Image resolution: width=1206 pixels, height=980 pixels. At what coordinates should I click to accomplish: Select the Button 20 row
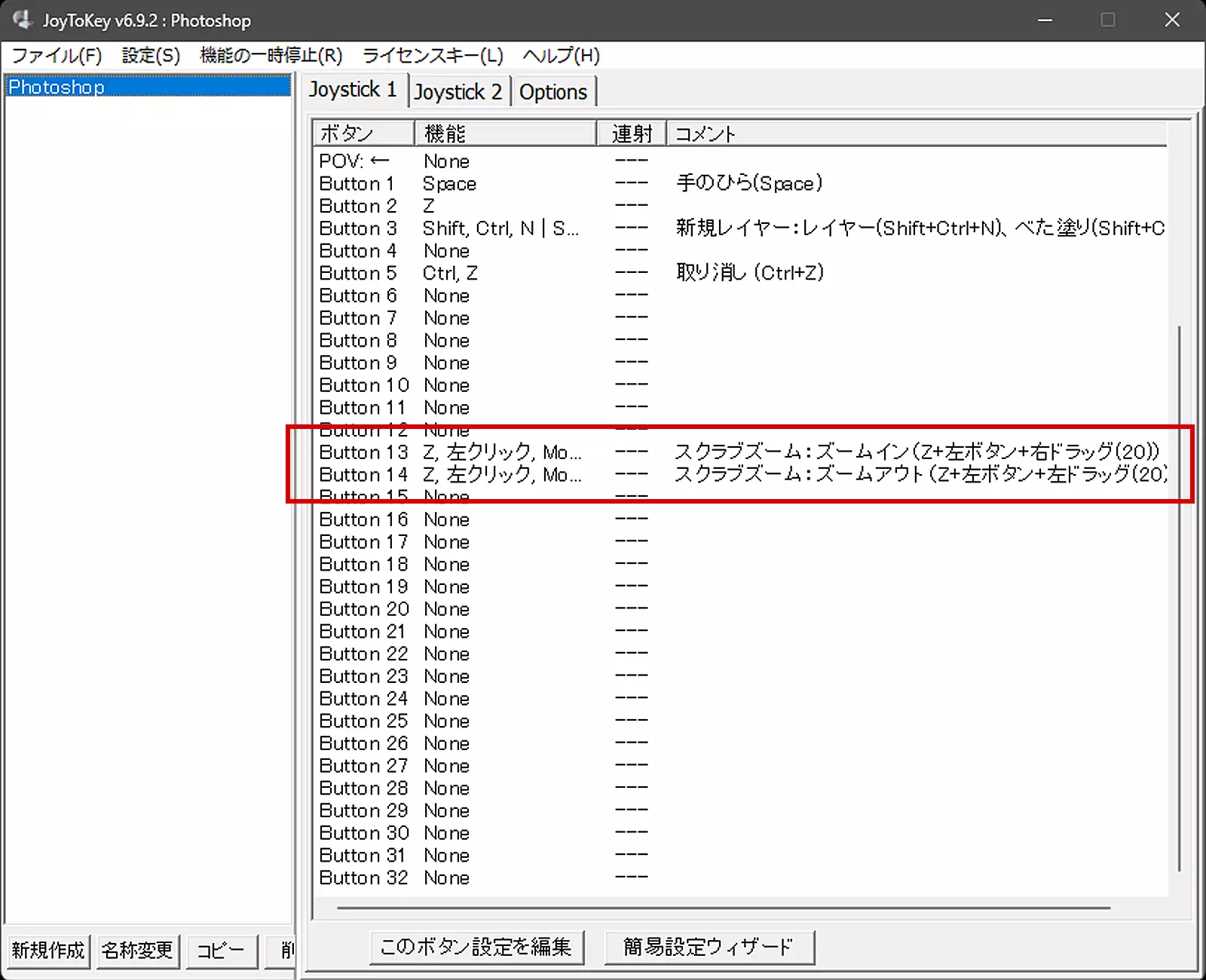[x=740, y=609]
